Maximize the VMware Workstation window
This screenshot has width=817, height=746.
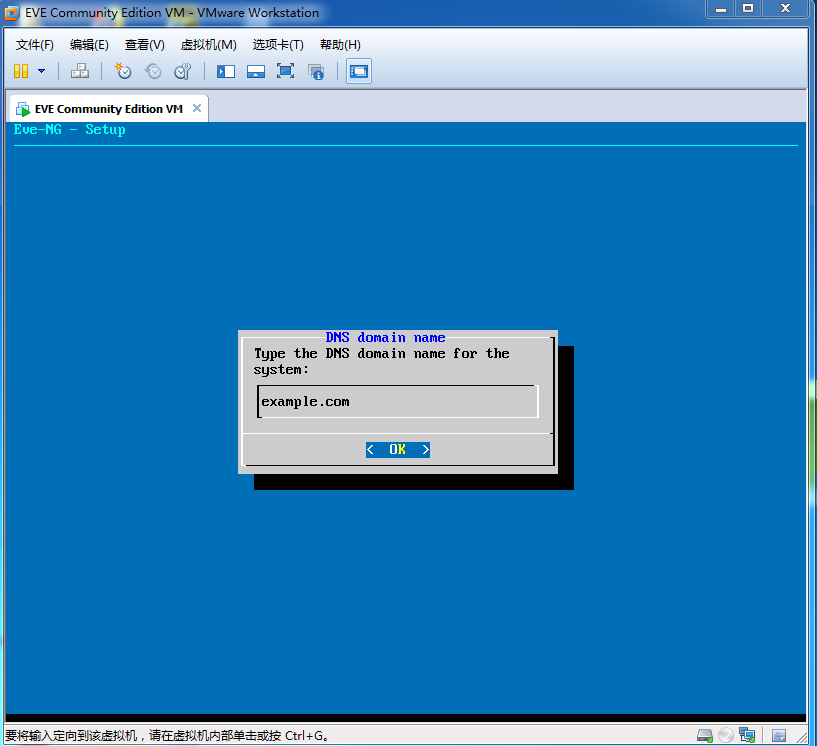(748, 9)
